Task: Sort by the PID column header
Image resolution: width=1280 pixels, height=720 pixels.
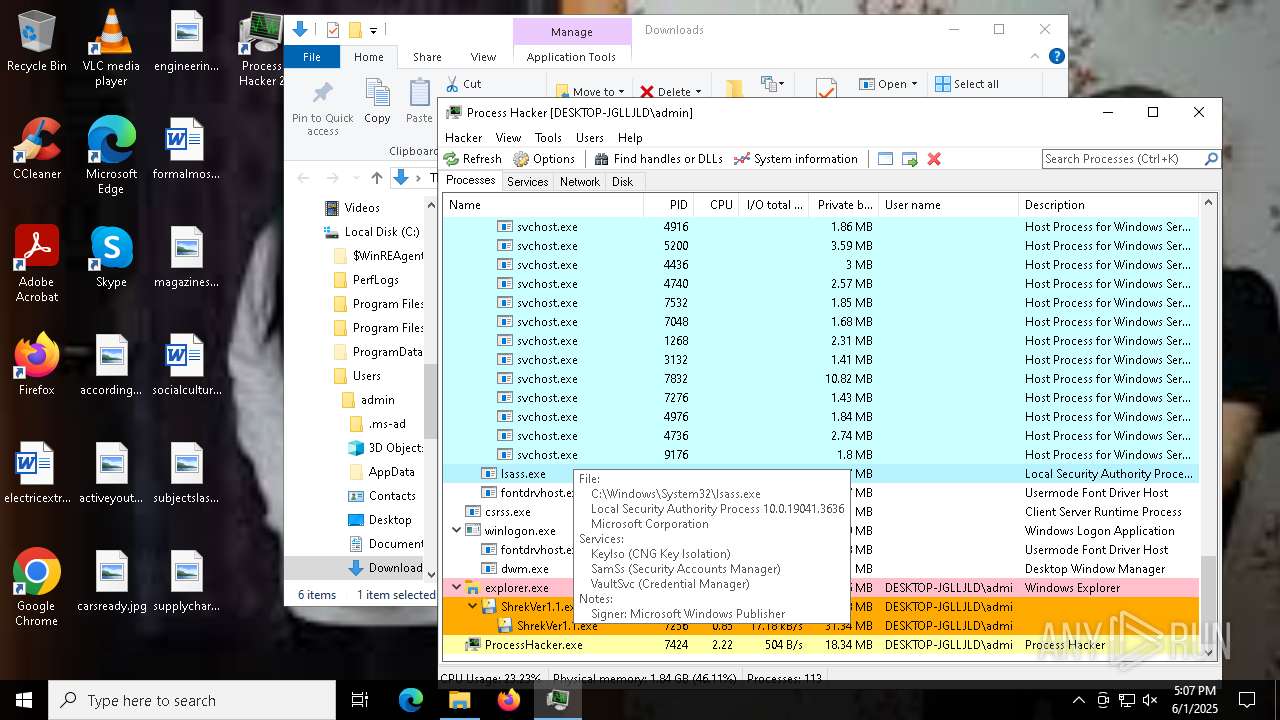Action: [x=669, y=205]
